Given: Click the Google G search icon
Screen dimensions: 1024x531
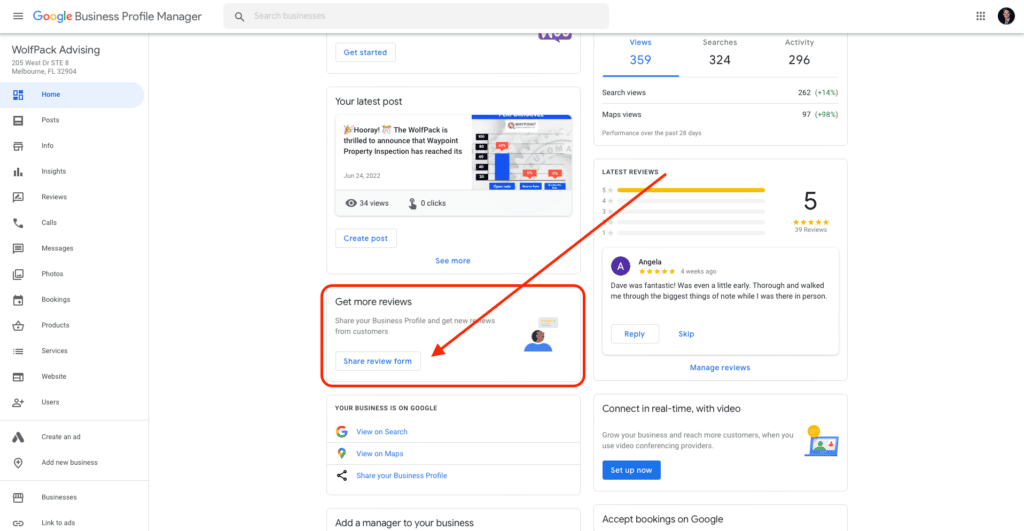Looking at the screenshot, I should 342,432.
